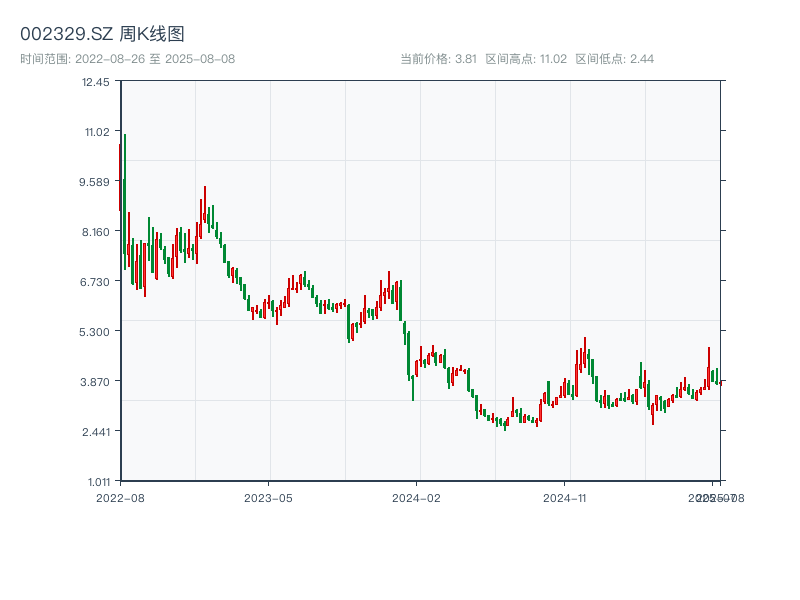This screenshot has height=600, width=800.
Task: Click the 002329.SZ 周K线图 chart title
Action: tap(102, 34)
